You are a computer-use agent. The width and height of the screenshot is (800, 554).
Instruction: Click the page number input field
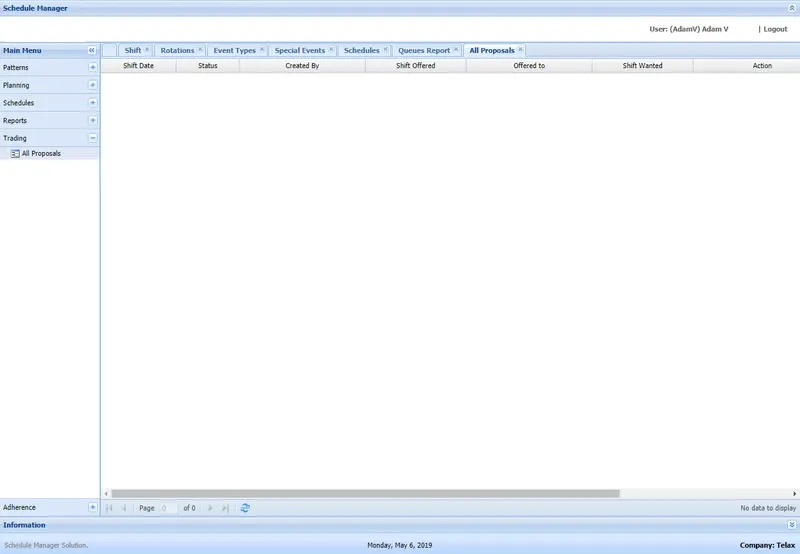pos(168,508)
